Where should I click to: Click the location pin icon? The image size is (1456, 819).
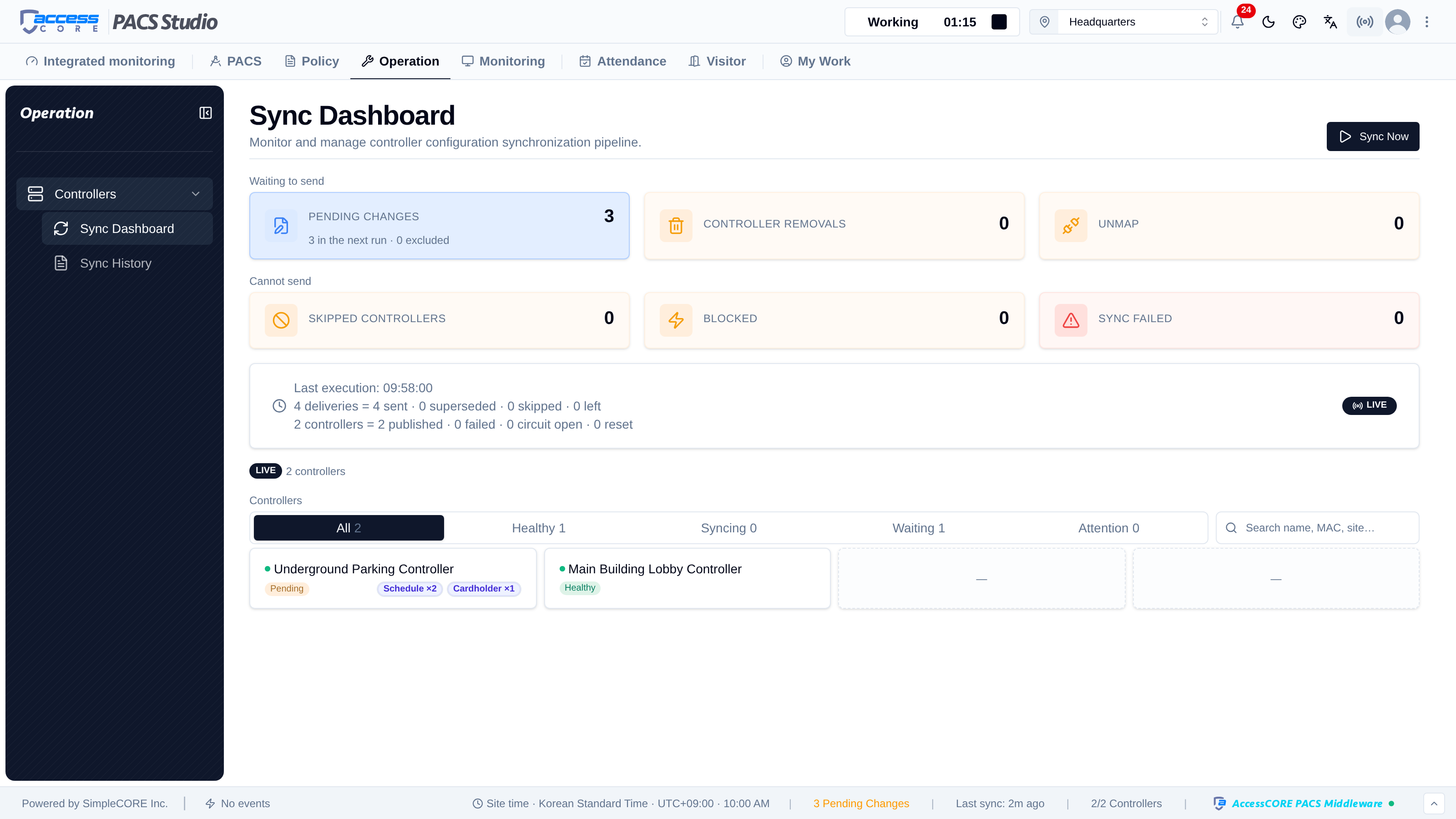[x=1045, y=22]
